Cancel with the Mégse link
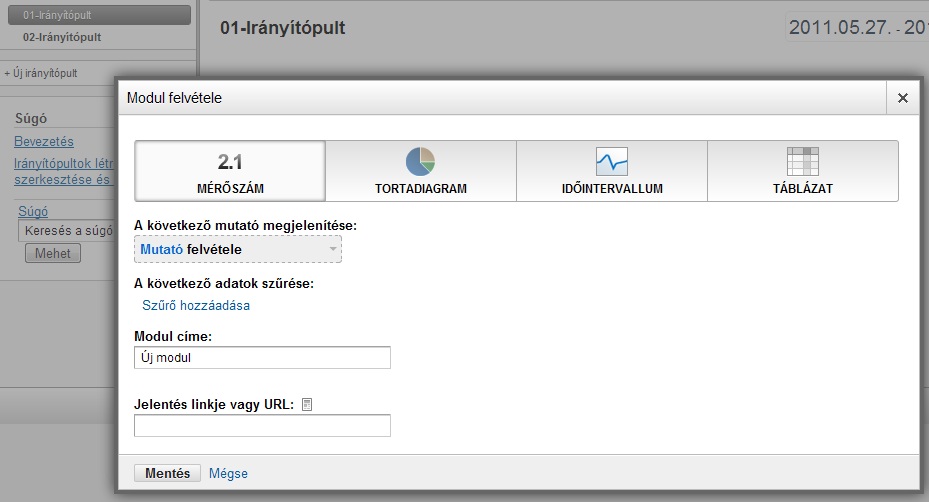 (x=228, y=474)
